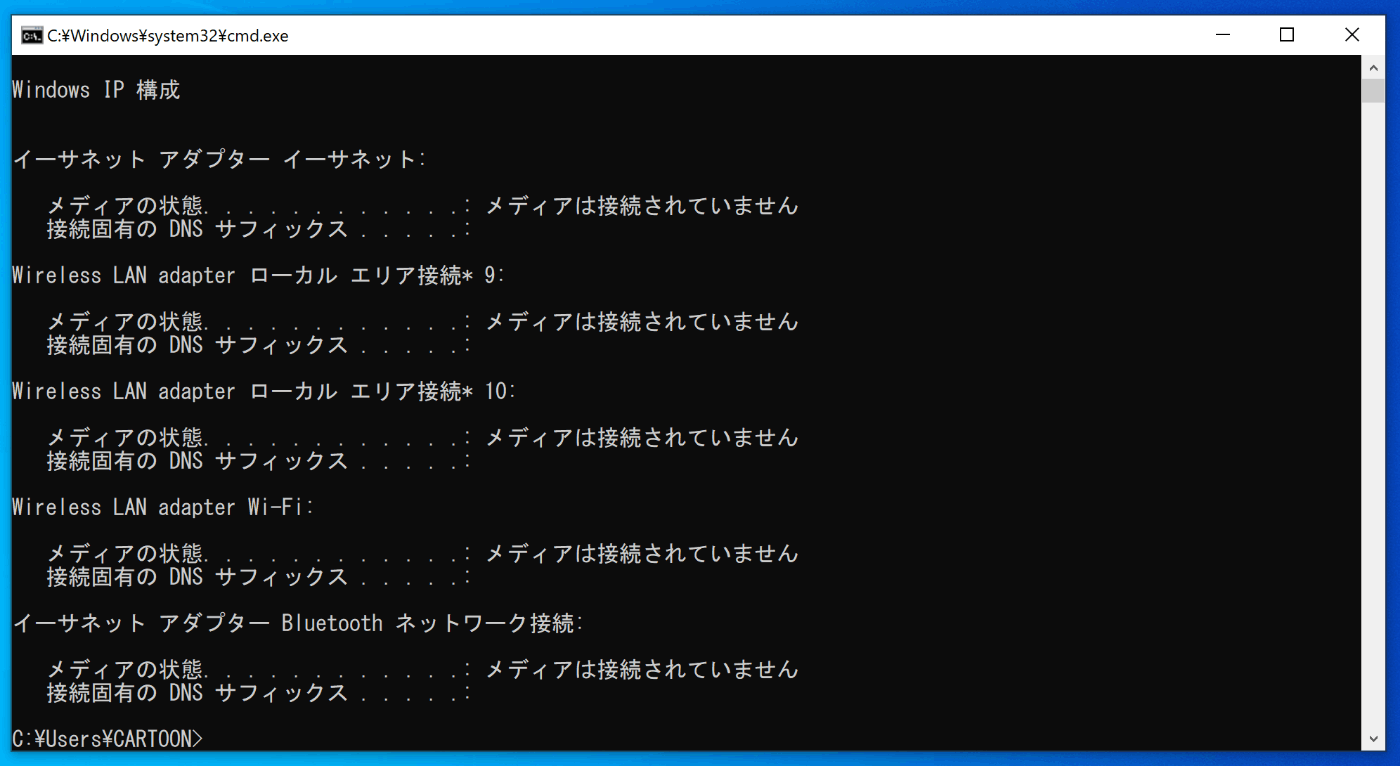
Task: Click the vertical scrollbar thumb
Action: pos(1373,90)
